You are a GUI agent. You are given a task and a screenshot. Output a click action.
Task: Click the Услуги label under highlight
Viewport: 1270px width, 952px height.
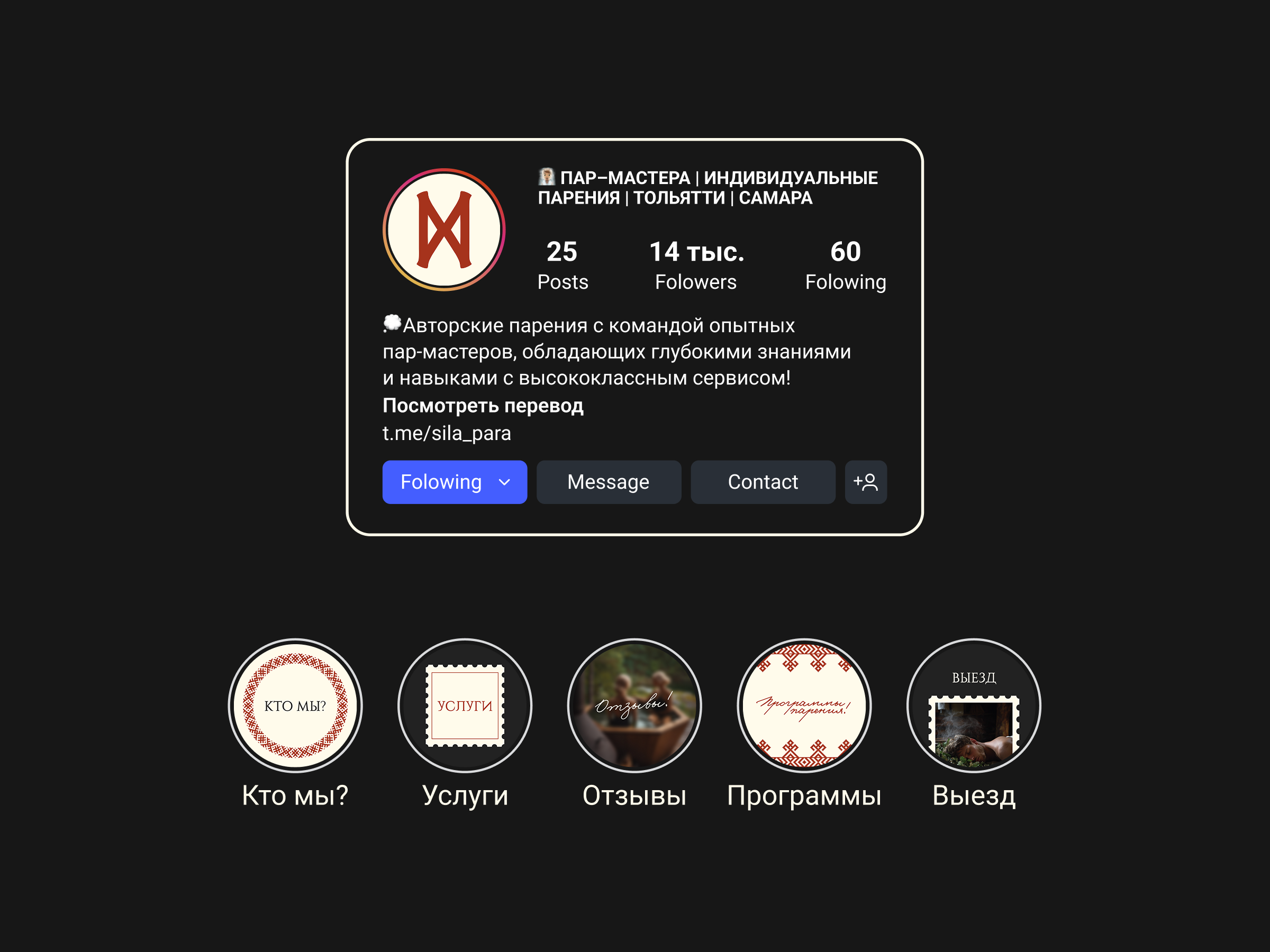tap(465, 797)
